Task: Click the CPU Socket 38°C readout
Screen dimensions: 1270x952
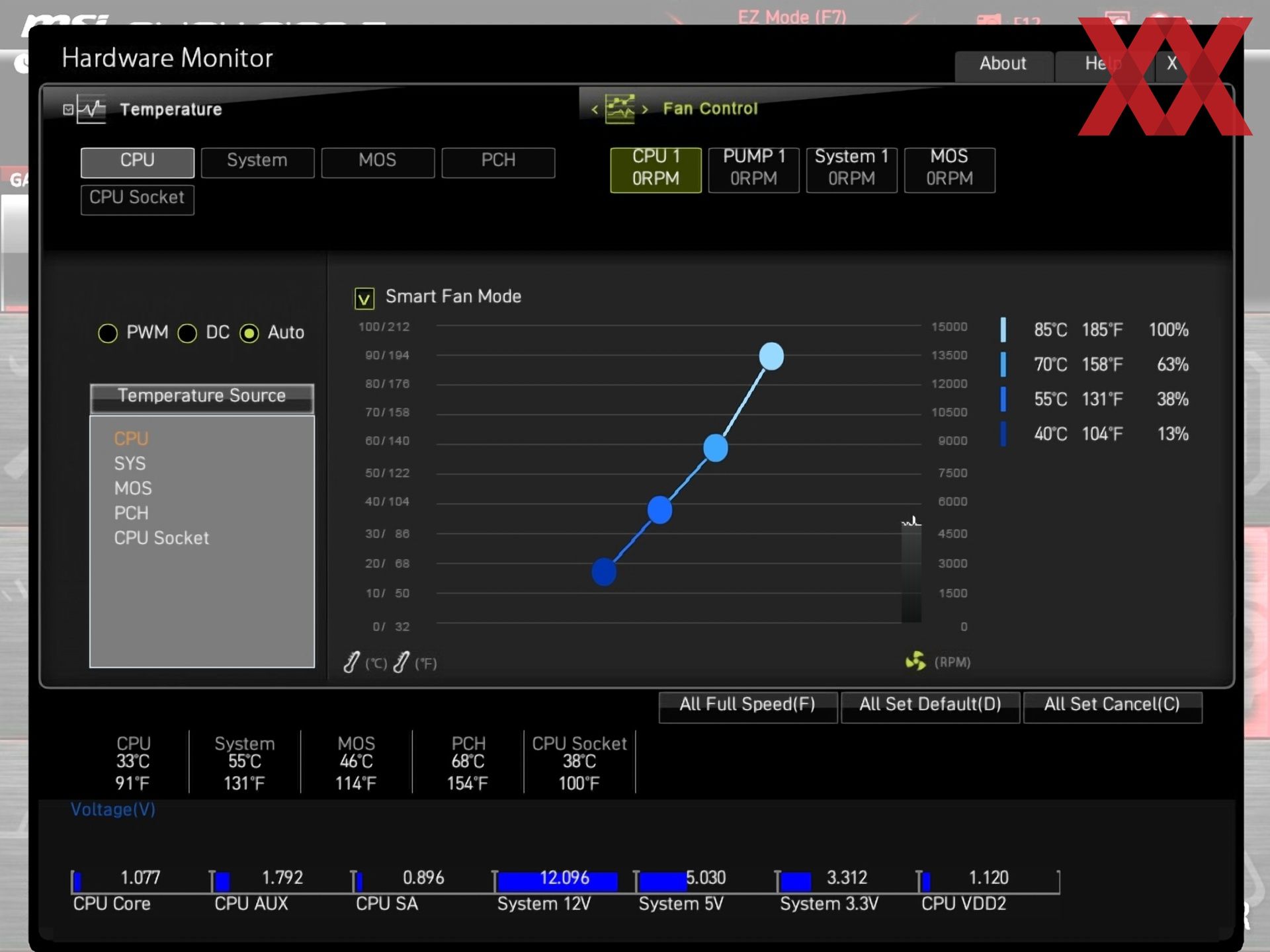Action: click(579, 764)
